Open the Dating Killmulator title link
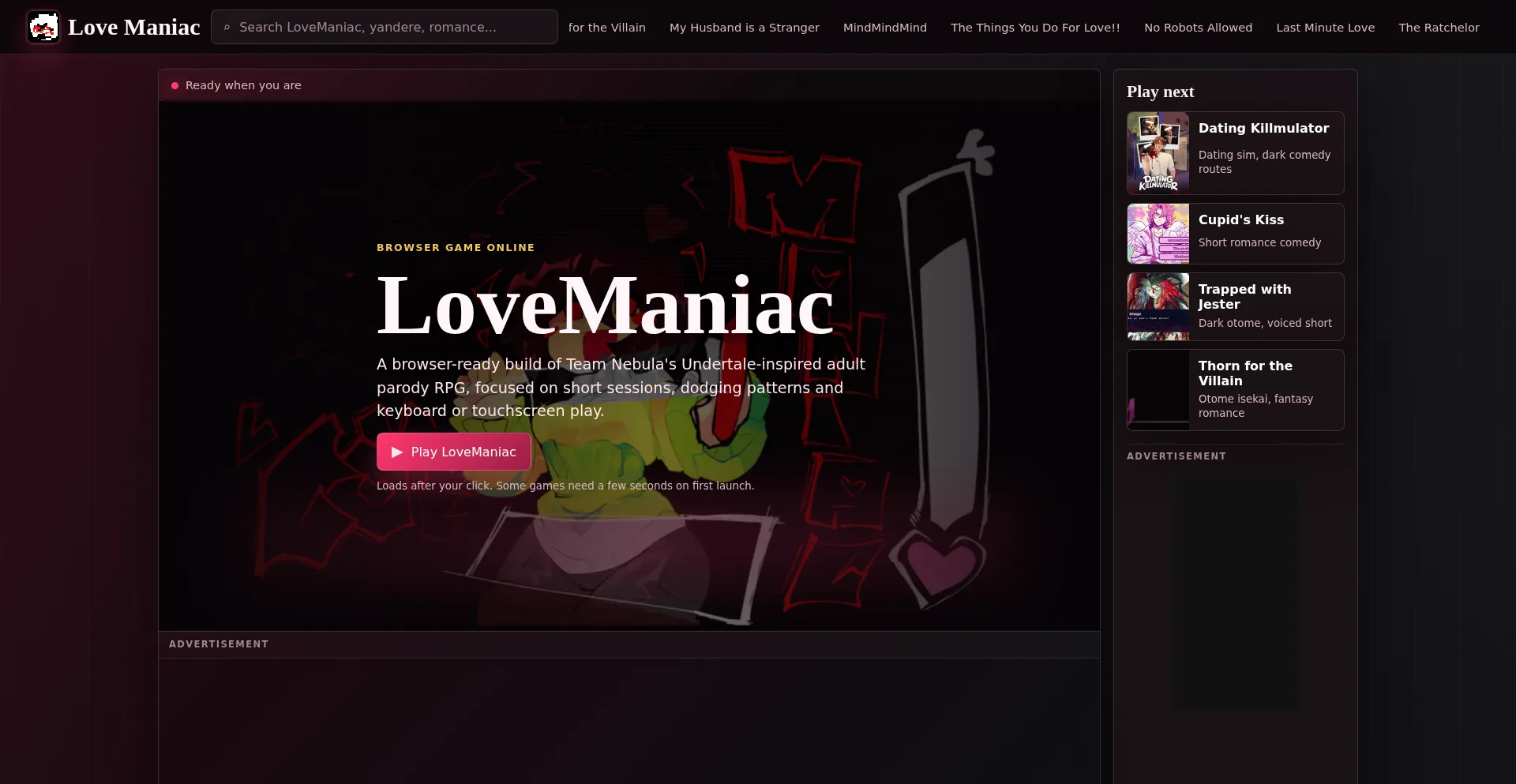The height and width of the screenshot is (784, 1516). pos(1263,128)
